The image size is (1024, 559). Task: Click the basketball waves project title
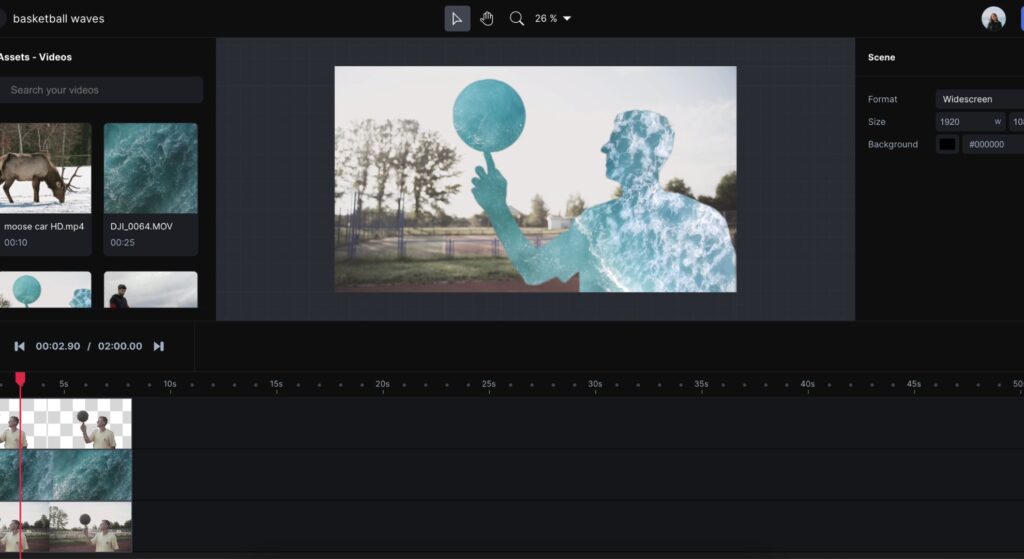click(x=58, y=19)
